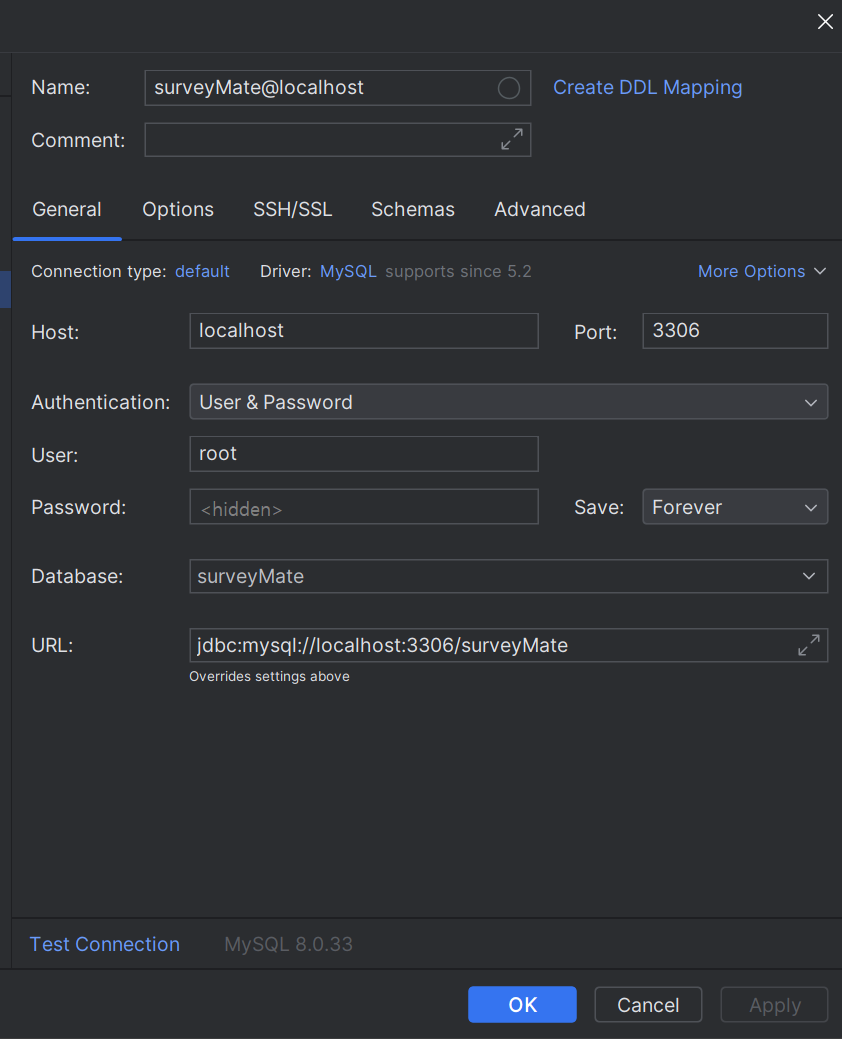
Task: Open the Advanced tab
Action: click(540, 210)
